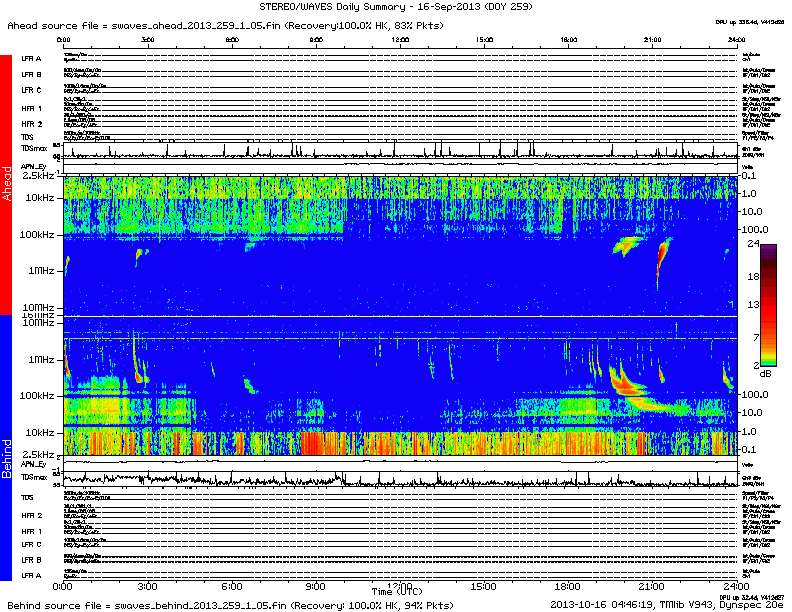Viewport: 792px width, 612px height.
Task: Click the 1MHz label on the Behind spectrogram
Action: coord(45,359)
